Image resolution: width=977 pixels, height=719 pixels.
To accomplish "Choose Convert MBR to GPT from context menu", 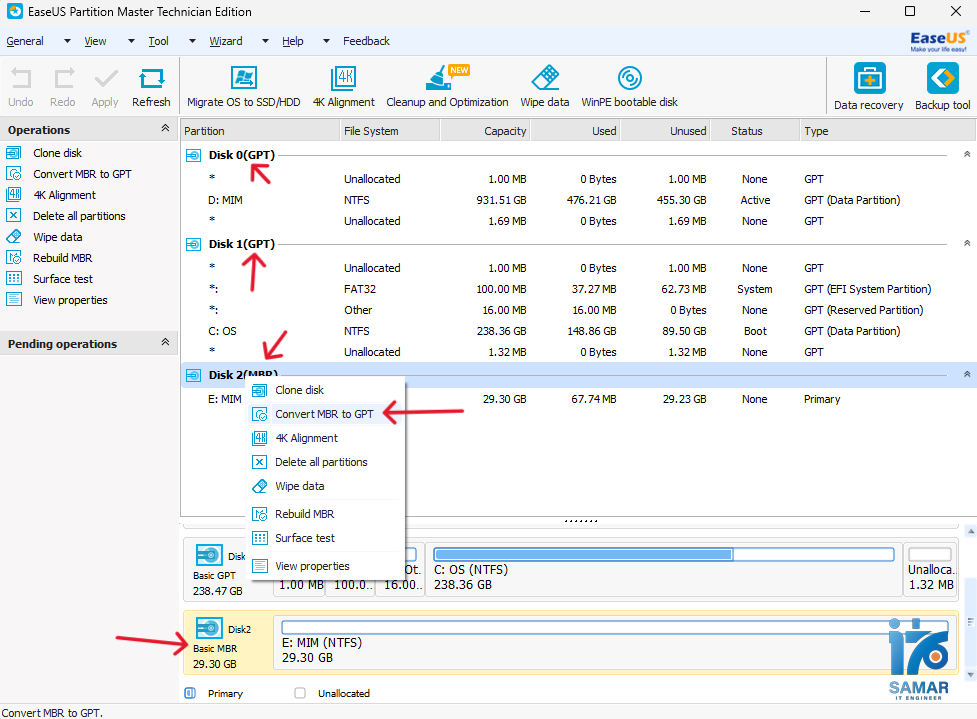I will [324, 413].
